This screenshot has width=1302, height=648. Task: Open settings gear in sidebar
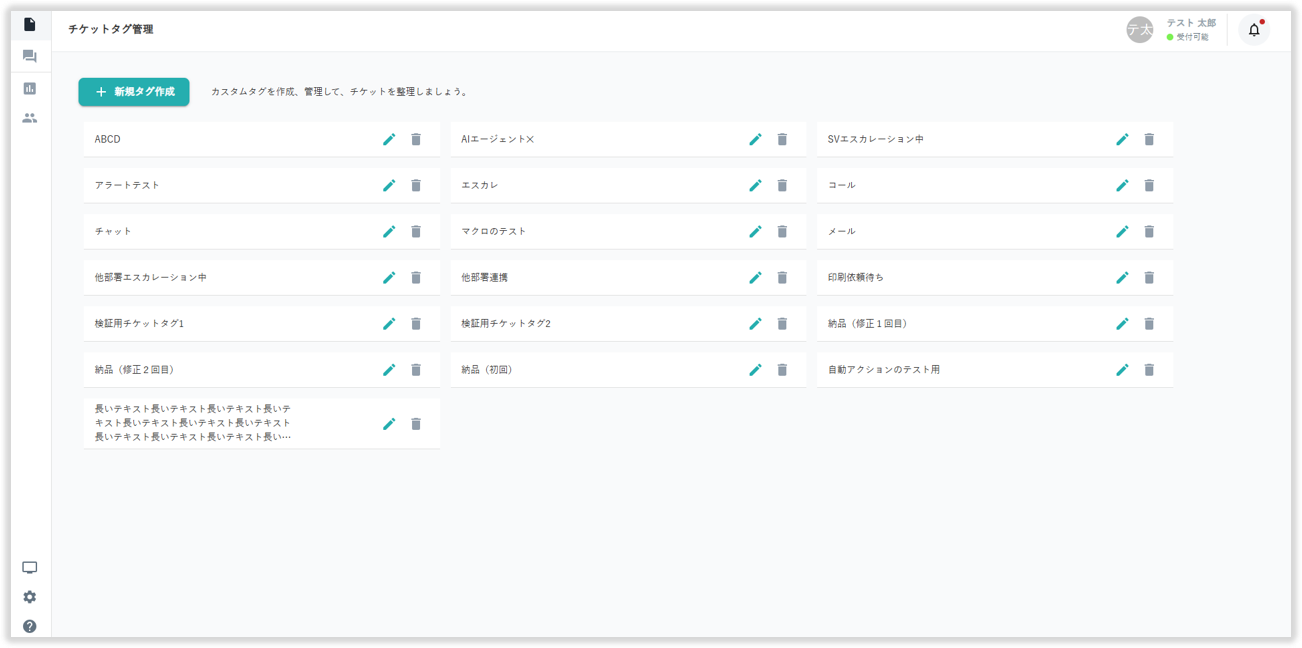click(30, 597)
